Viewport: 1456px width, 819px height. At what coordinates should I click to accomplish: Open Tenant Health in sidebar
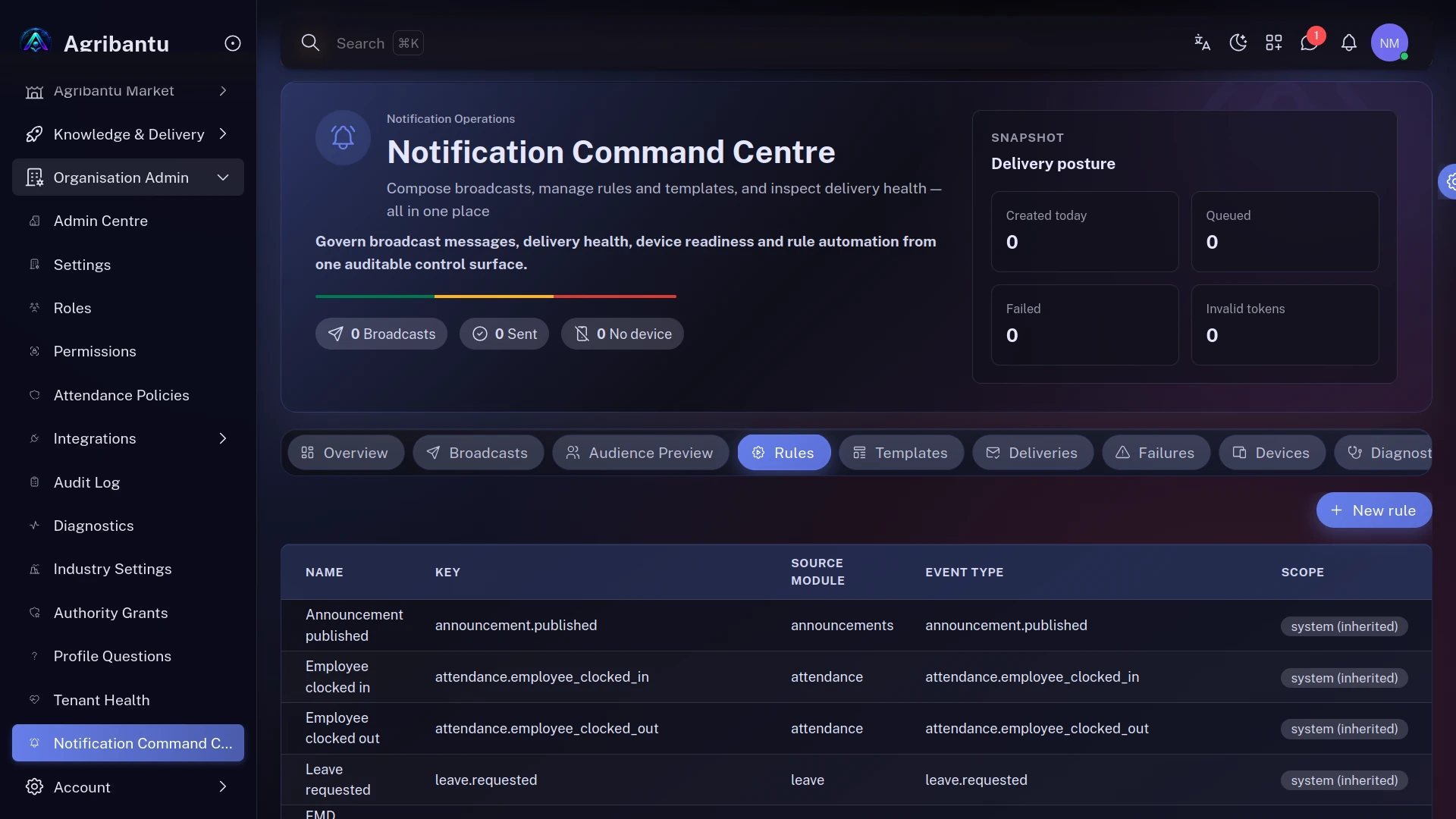click(x=127, y=700)
